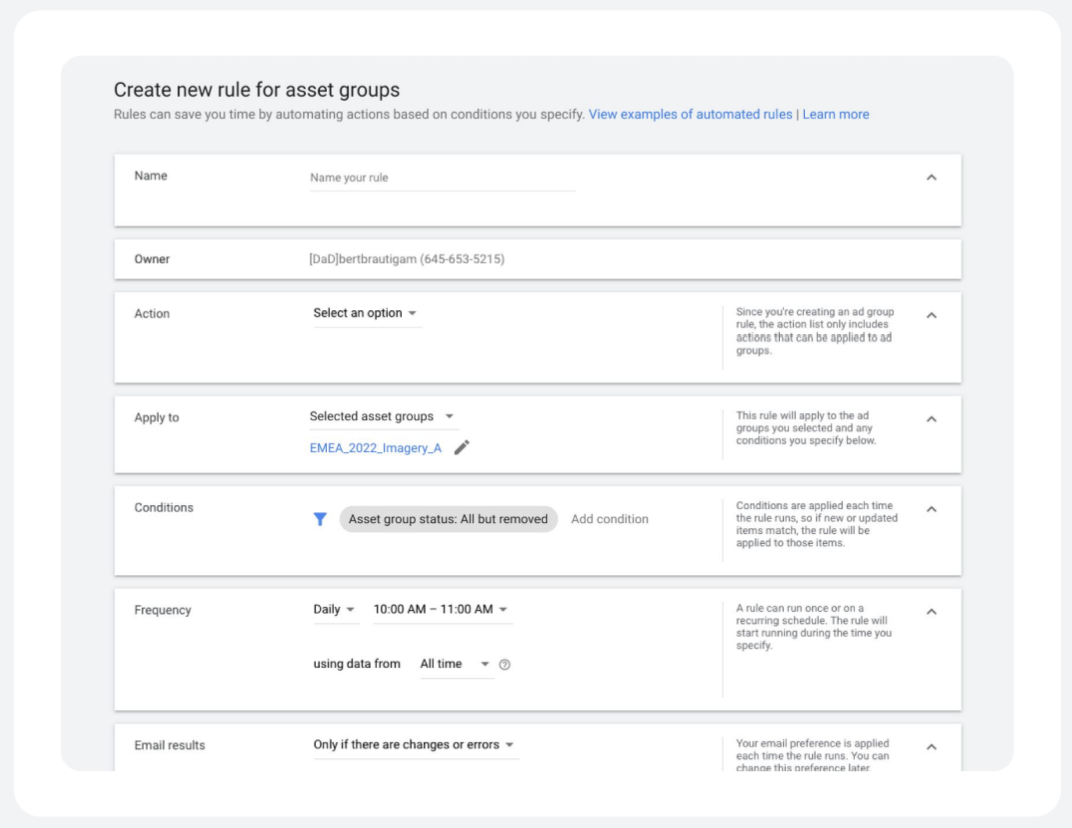
Task: Open the 'Only if there are changes' dropdown
Action: coord(414,745)
